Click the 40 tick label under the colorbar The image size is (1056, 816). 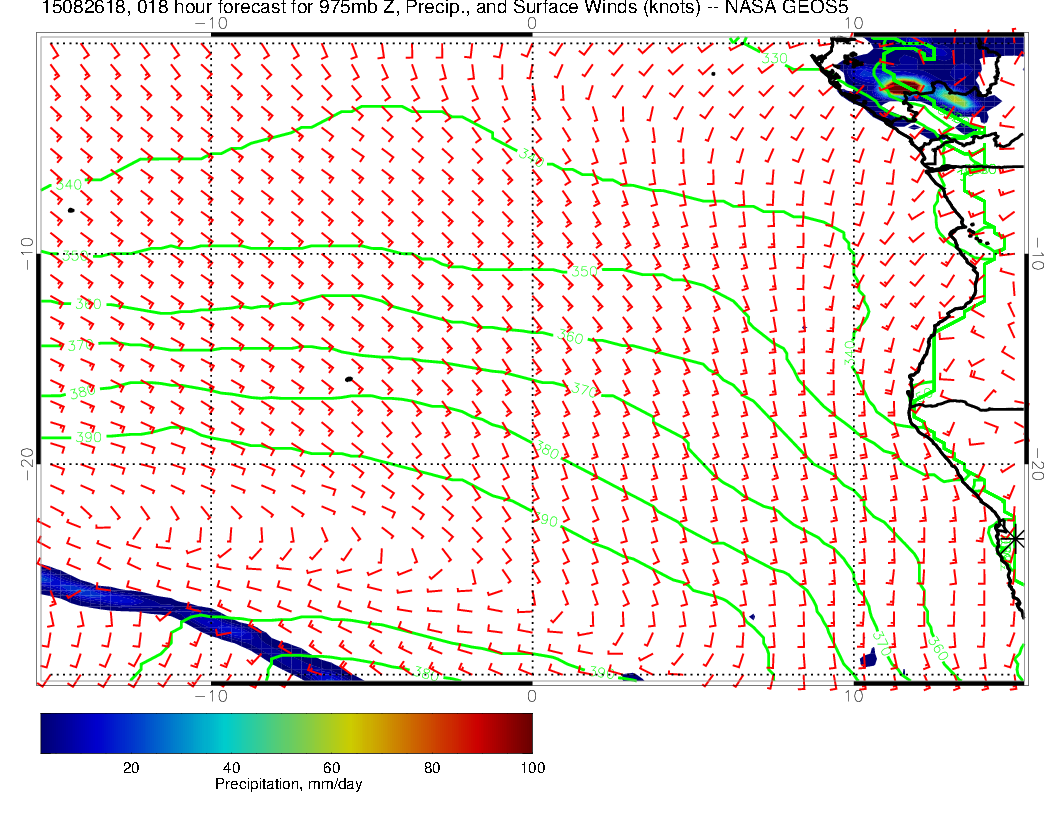point(231,767)
